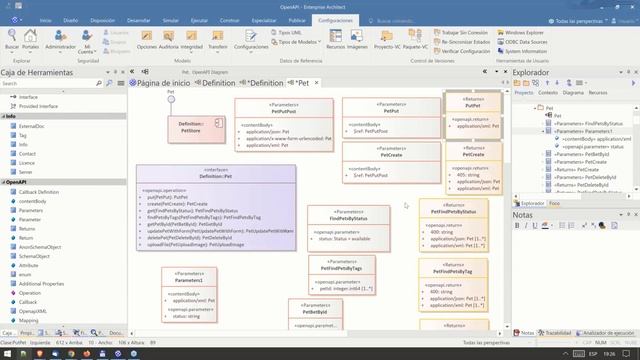Select the PetFindPetsByStatus returns element on diagram
This screenshot has width=640, height=360.
click(453, 226)
